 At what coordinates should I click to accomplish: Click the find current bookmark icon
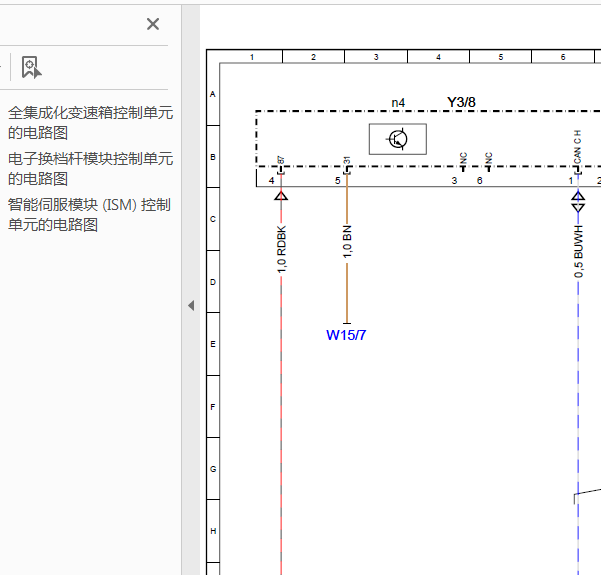point(31,67)
